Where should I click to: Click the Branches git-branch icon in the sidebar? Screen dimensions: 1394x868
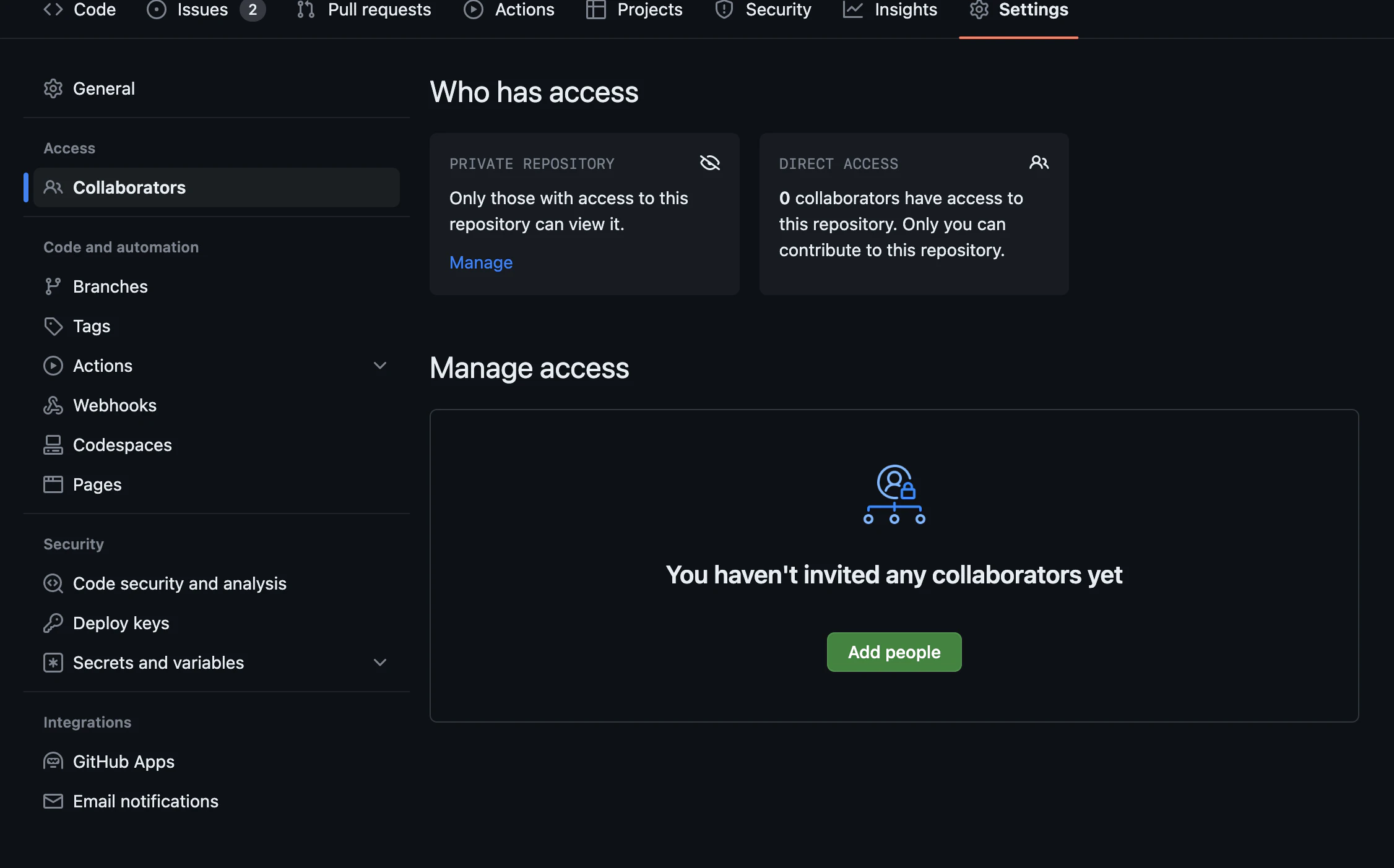(53, 286)
